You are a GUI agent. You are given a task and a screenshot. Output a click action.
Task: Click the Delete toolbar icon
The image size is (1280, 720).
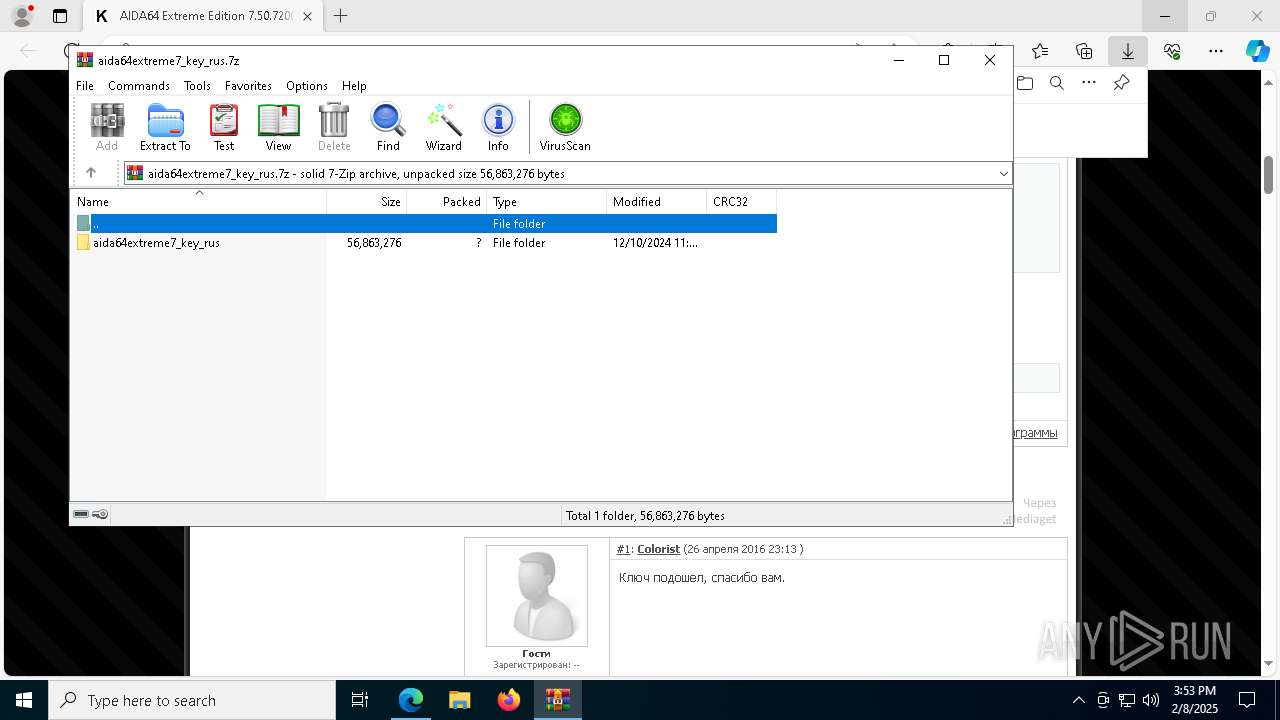[x=334, y=127]
